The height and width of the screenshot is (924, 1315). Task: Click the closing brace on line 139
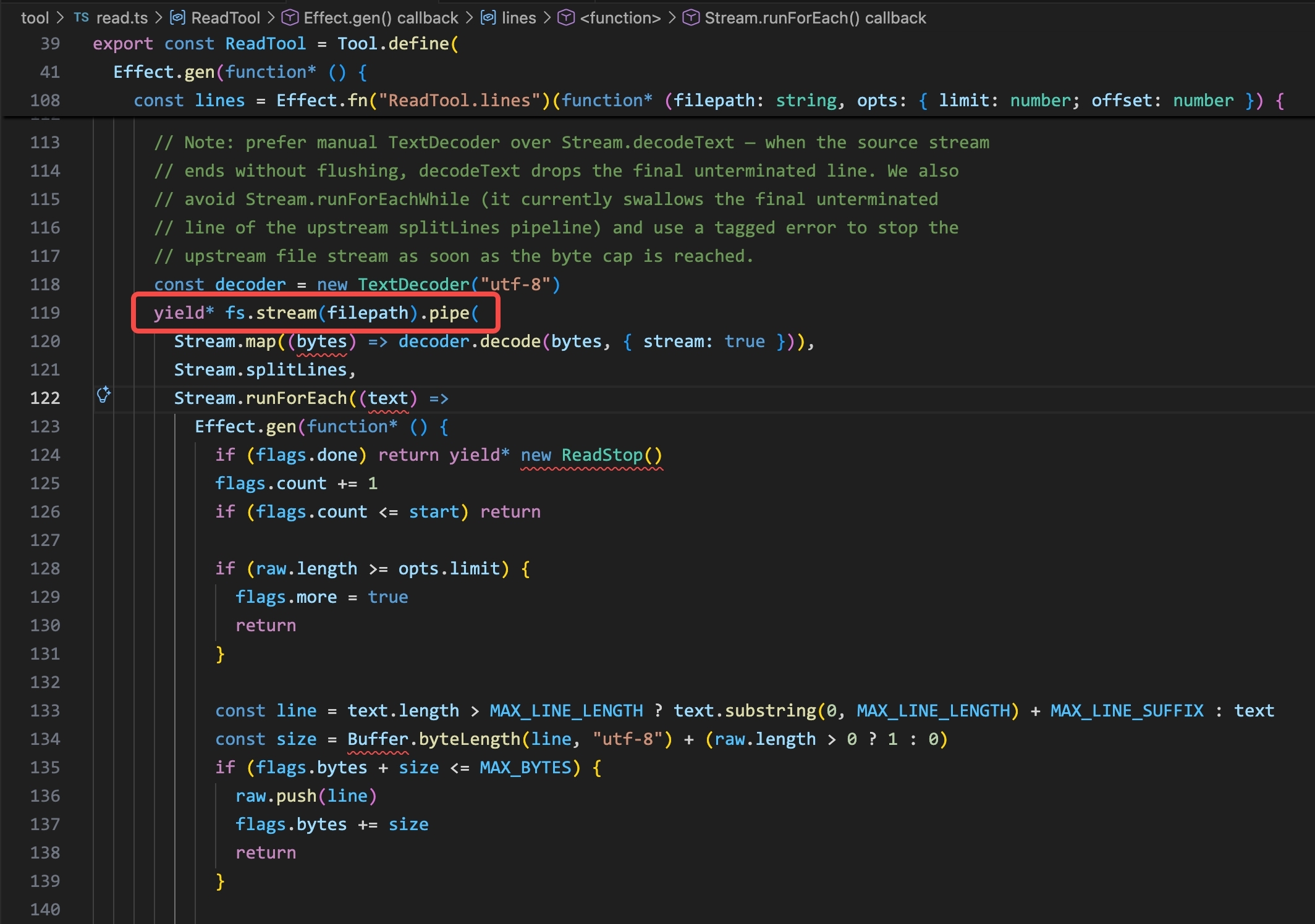pyautogui.click(x=220, y=881)
